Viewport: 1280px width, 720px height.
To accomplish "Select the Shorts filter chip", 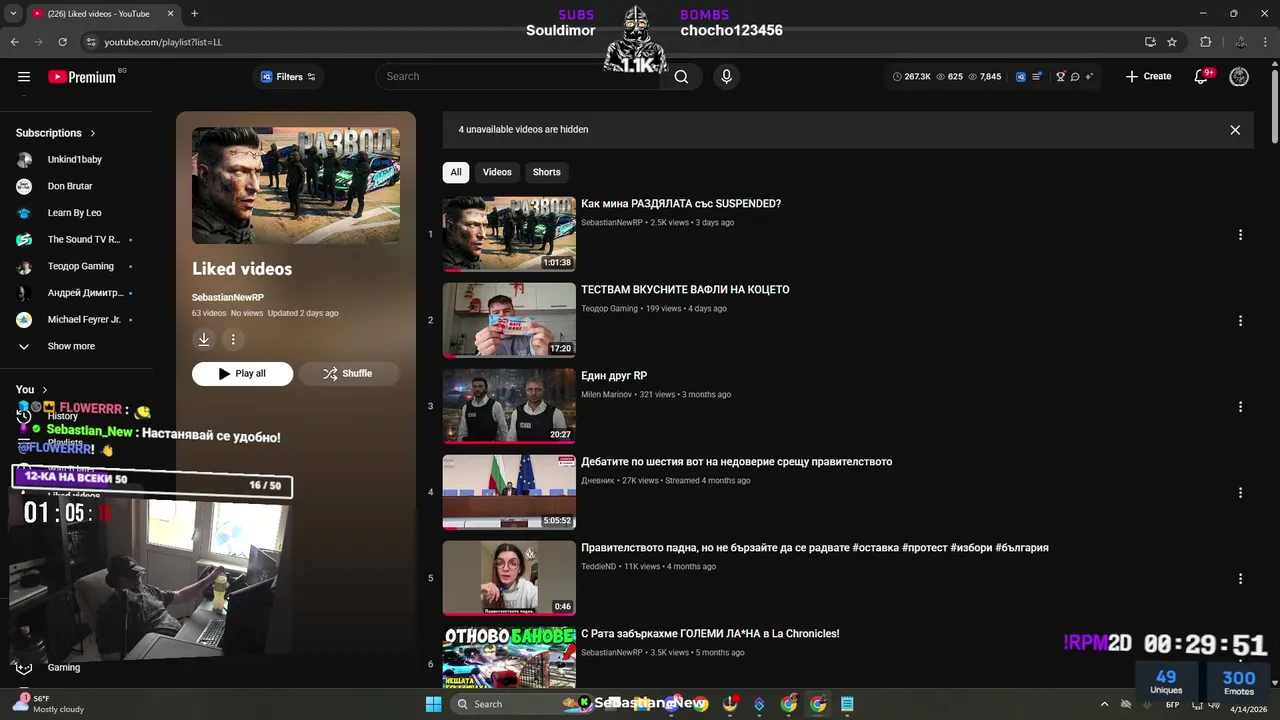I will click(x=547, y=172).
